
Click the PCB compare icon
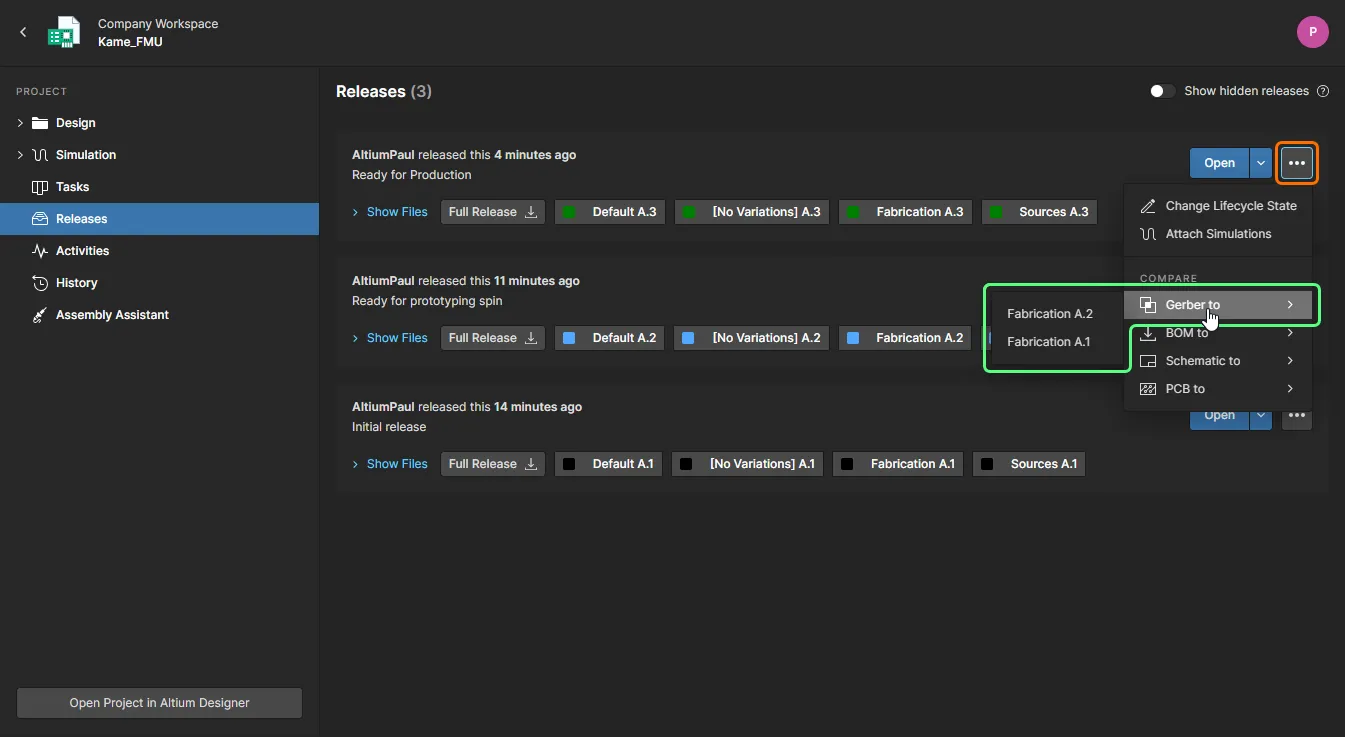pos(1148,389)
